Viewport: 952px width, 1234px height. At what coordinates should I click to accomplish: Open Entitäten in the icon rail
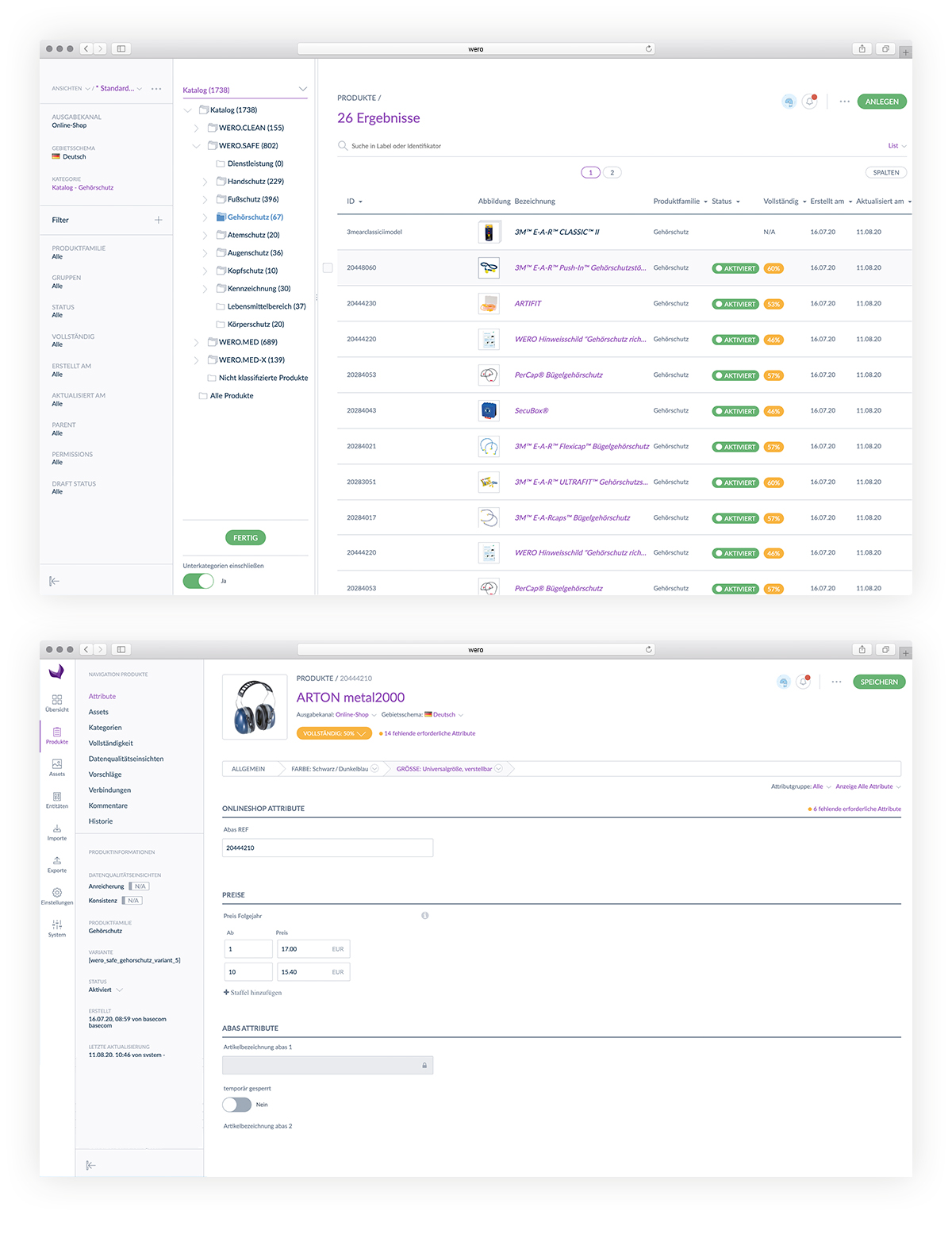[x=57, y=799]
